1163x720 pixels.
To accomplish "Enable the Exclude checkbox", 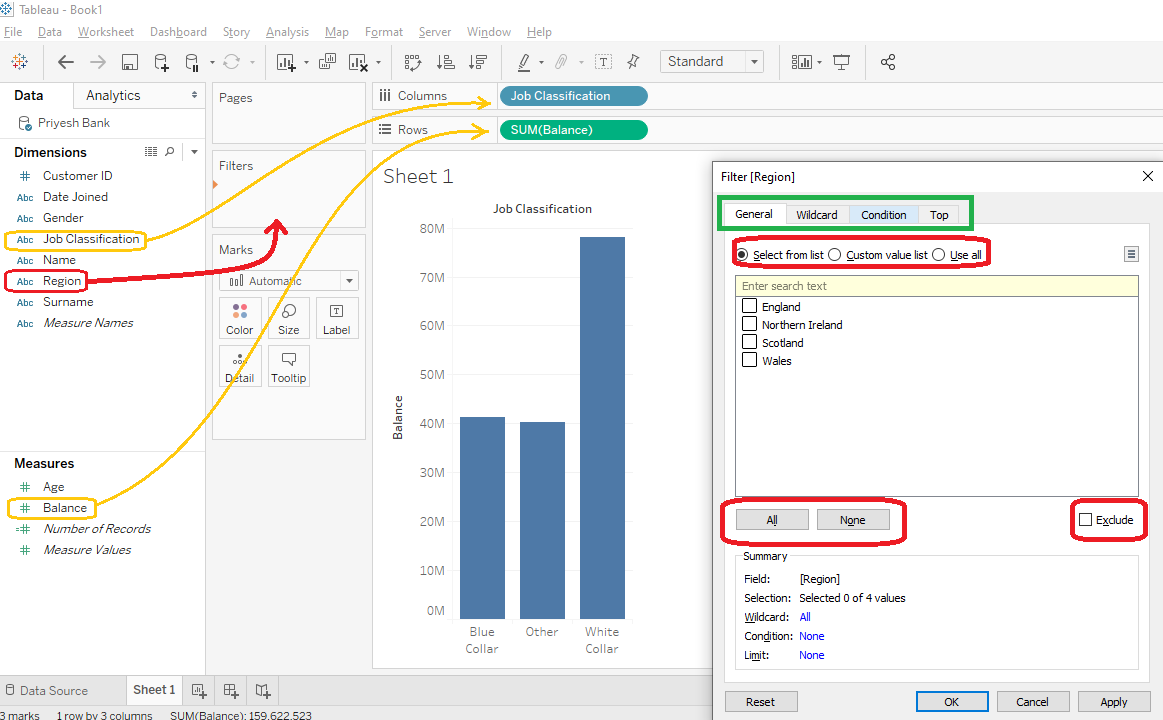I will point(1086,519).
